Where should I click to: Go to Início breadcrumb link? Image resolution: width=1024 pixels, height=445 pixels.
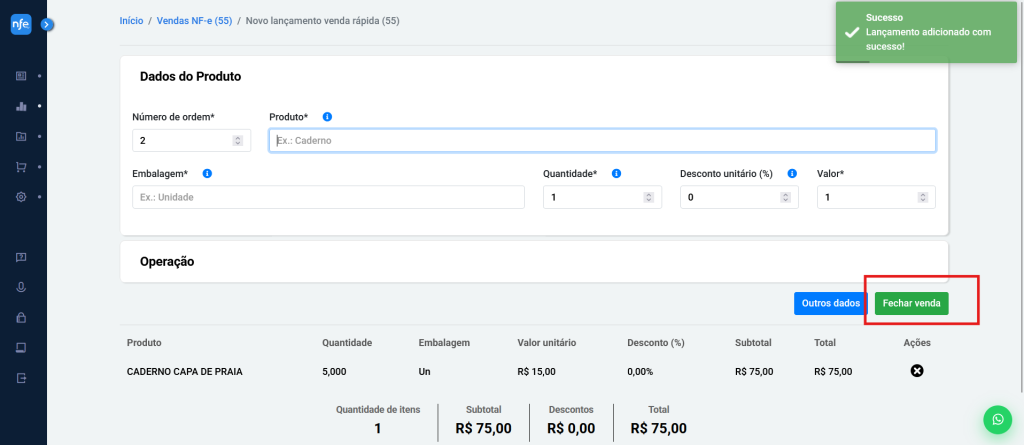pyautogui.click(x=131, y=20)
